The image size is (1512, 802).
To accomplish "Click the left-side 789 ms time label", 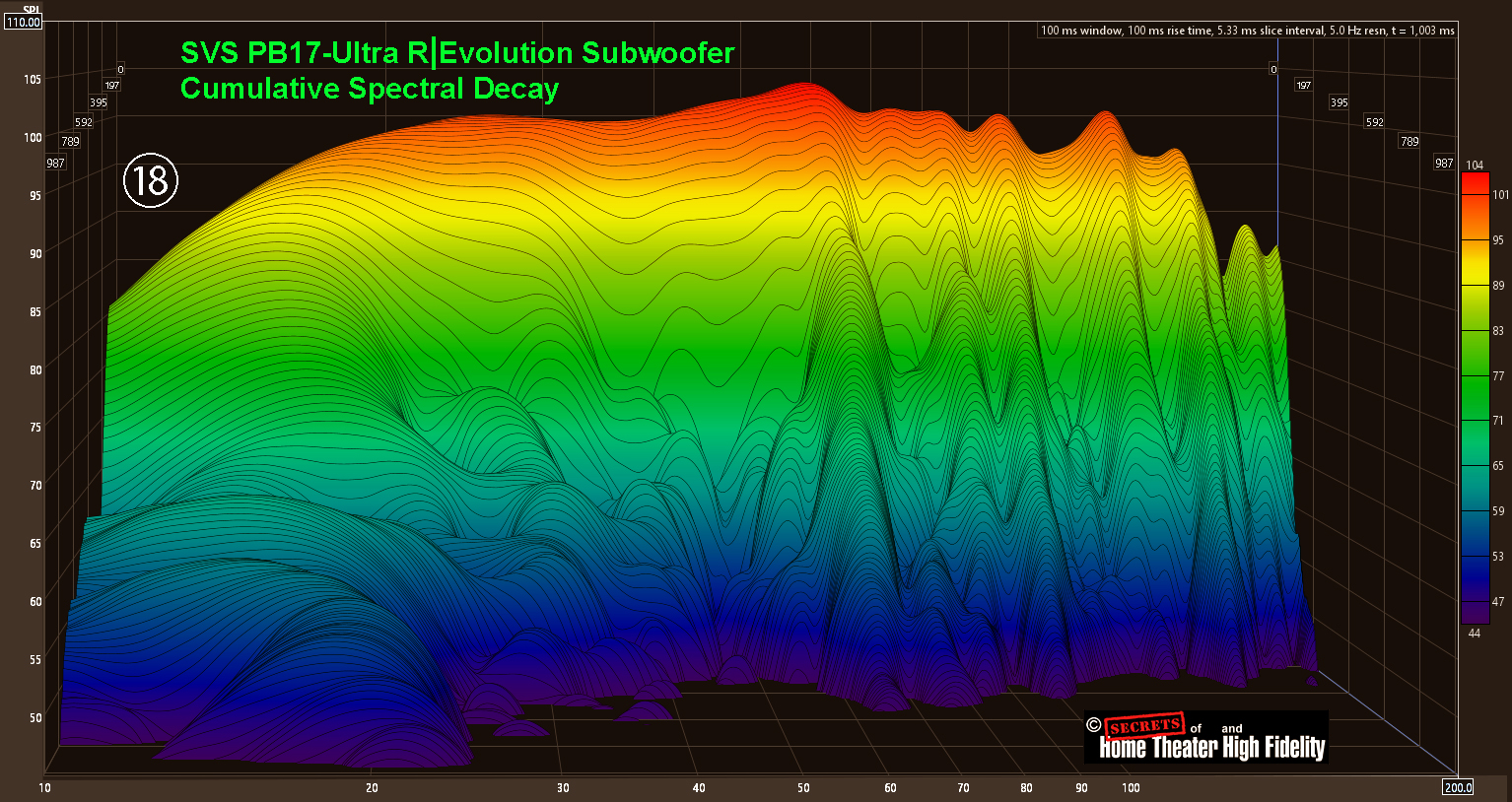I will [x=70, y=141].
